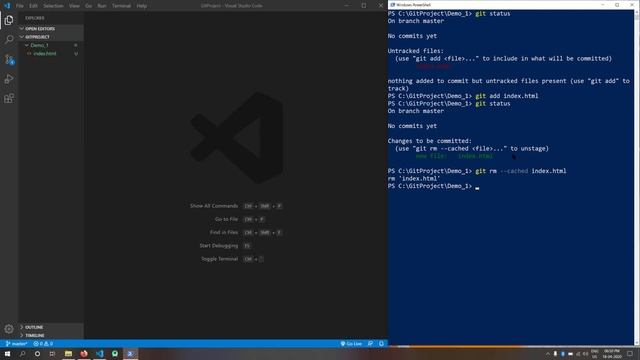Click PowerShell icon in its title bar
Image resolution: width=640 pixels, height=360 pixels.
pyautogui.click(x=393, y=5)
